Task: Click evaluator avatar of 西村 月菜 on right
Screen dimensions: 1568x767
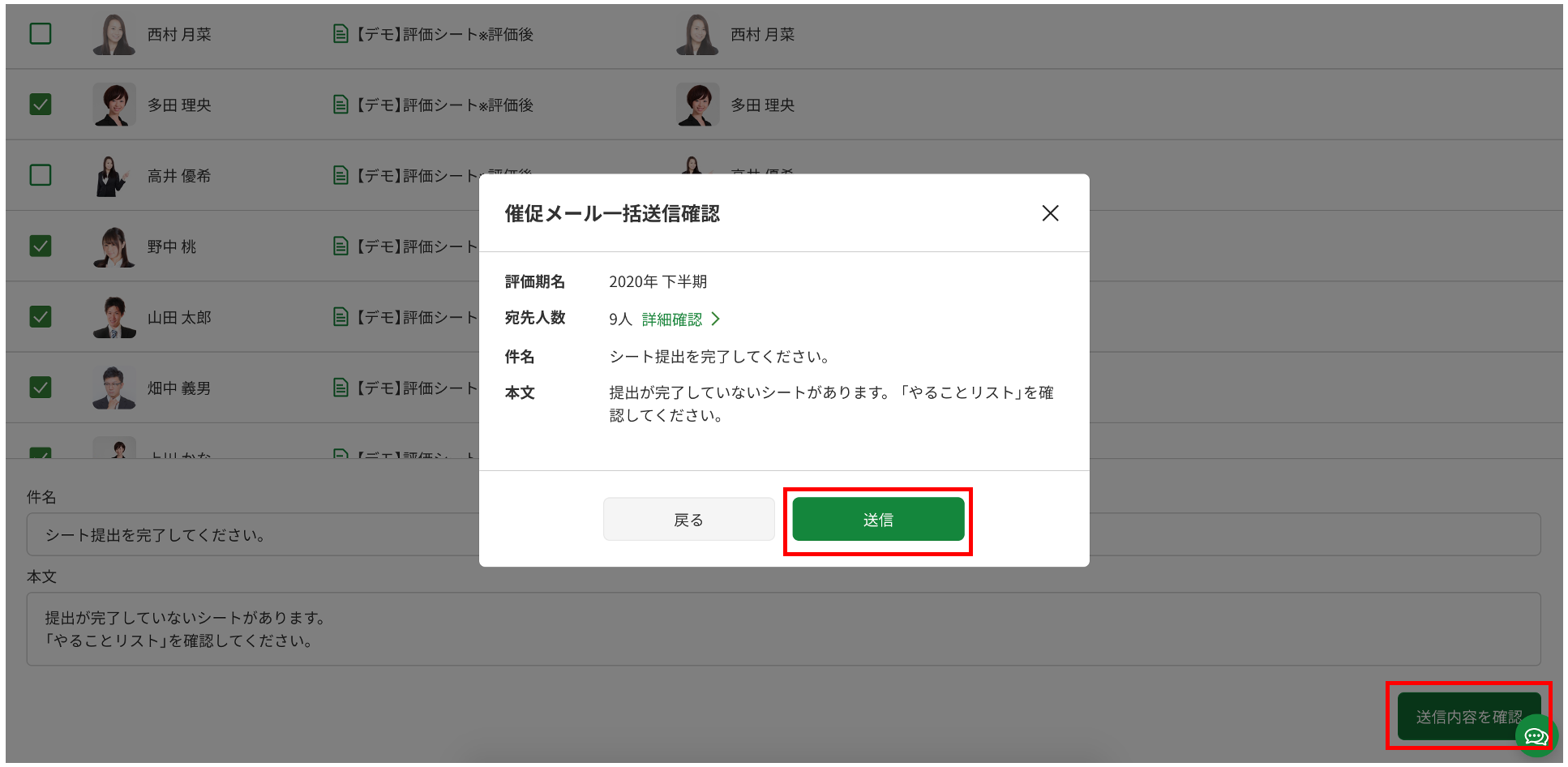Action: [698, 34]
